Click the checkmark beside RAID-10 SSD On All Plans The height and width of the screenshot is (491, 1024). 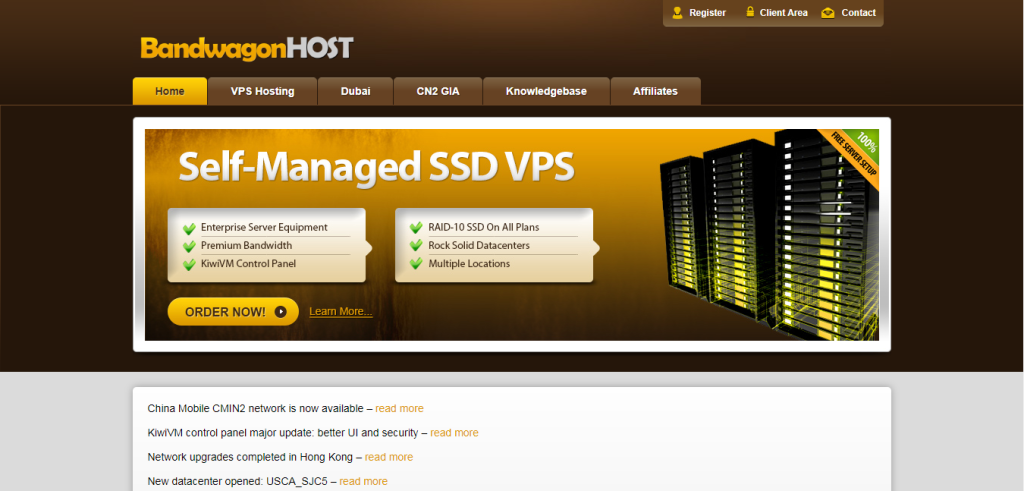pyautogui.click(x=416, y=228)
